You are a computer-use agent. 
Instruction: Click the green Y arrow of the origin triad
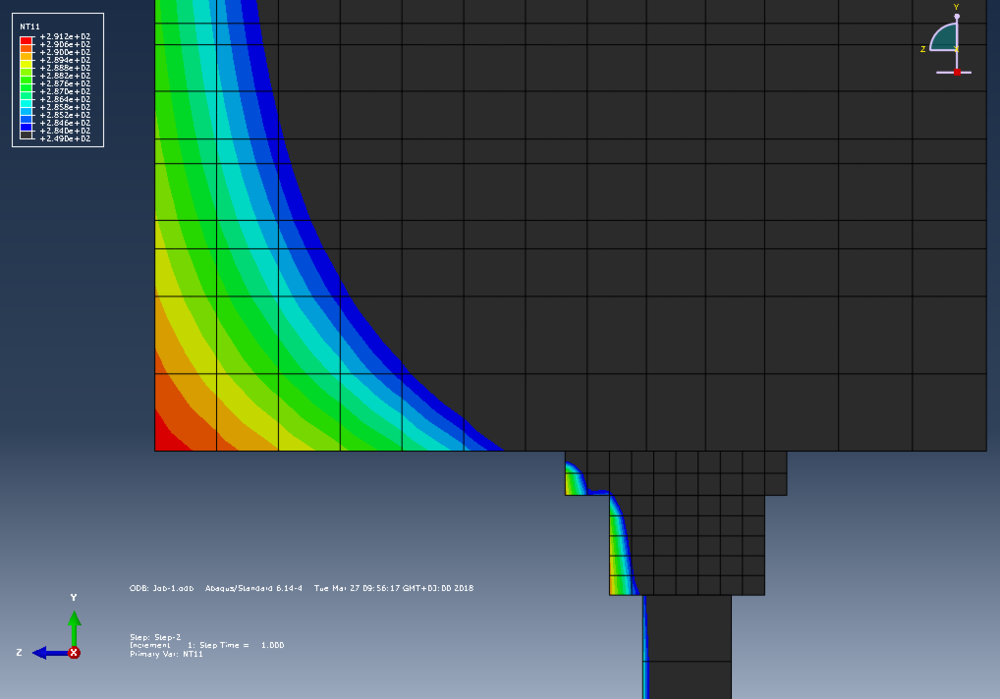[x=74, y=622]
